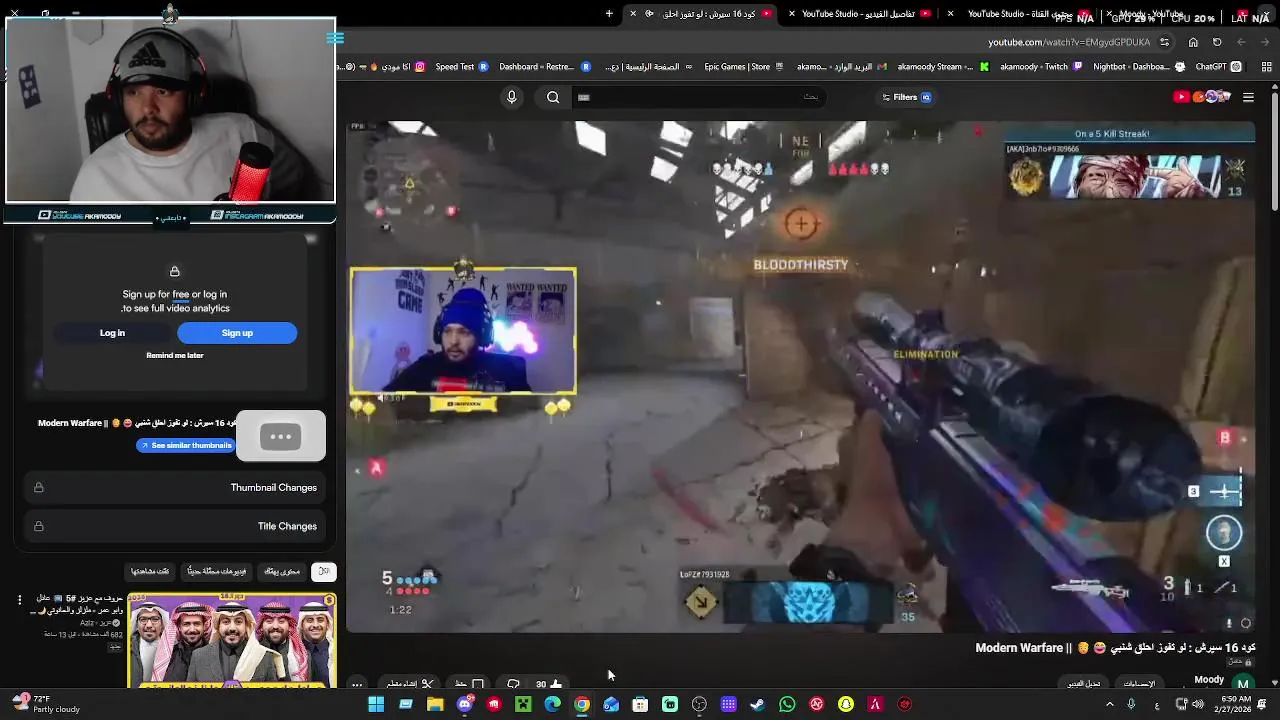The image size is (1280, 720).
Task: Open Discord from the taskbar
Action: coord(464,704)
